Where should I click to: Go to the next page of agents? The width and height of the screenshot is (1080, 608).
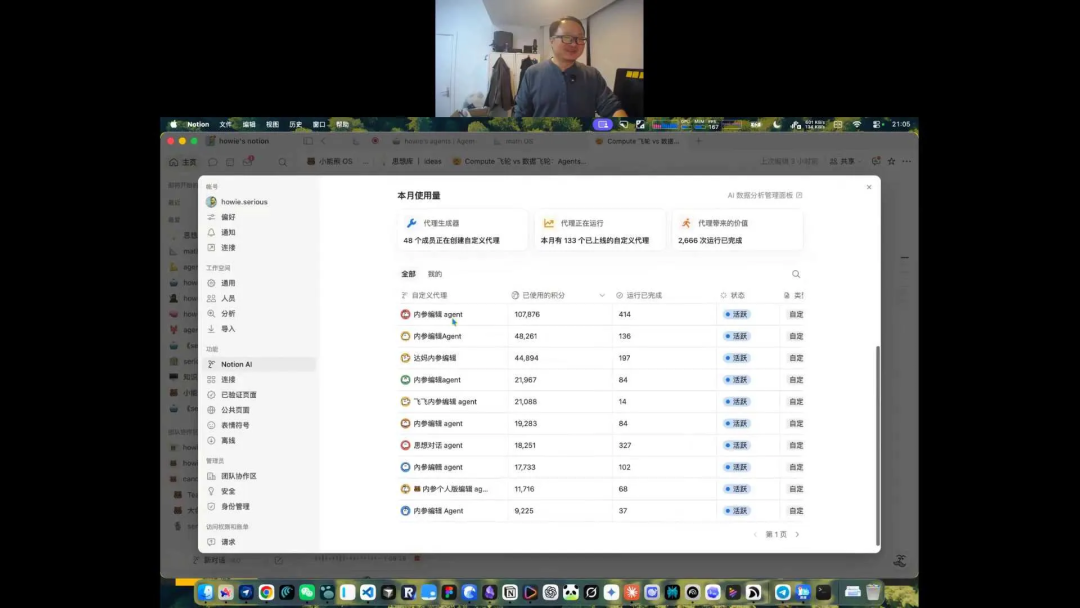pyautogui.click(x=798, y=534)
